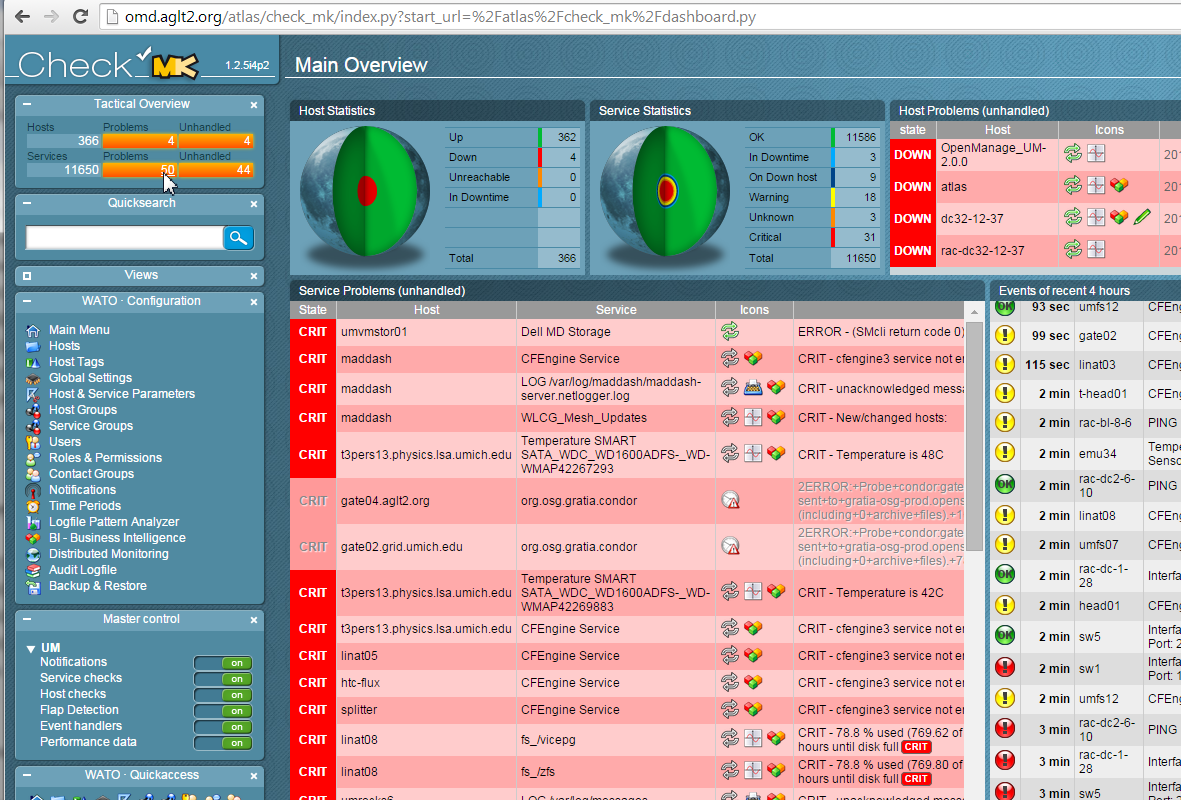Screen dimensions: 1181x800
Task: Open host rac-dc32-12-37 in Host Problems
Action: pyautogui.click(x=982, y=250)
